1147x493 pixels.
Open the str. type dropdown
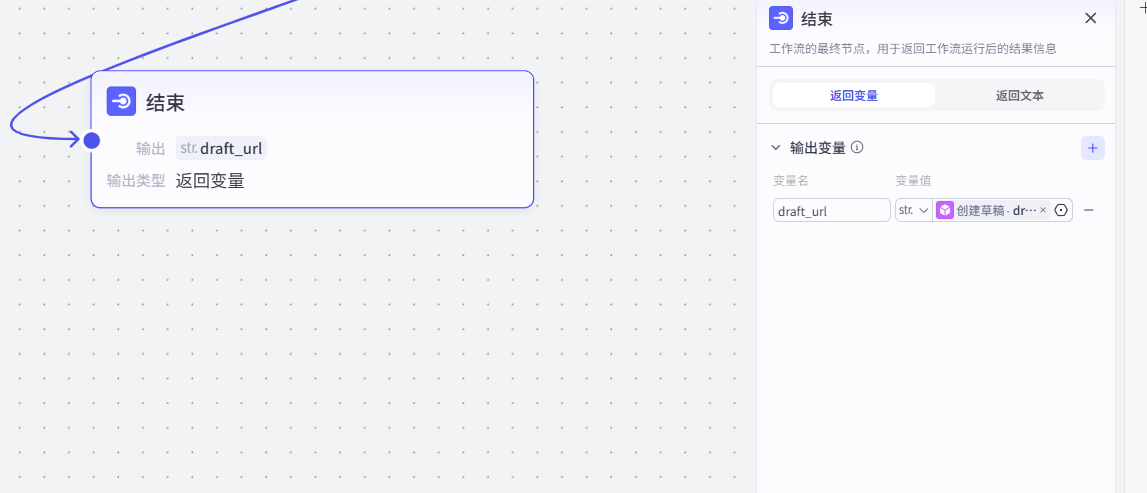[x=913, y=210]
